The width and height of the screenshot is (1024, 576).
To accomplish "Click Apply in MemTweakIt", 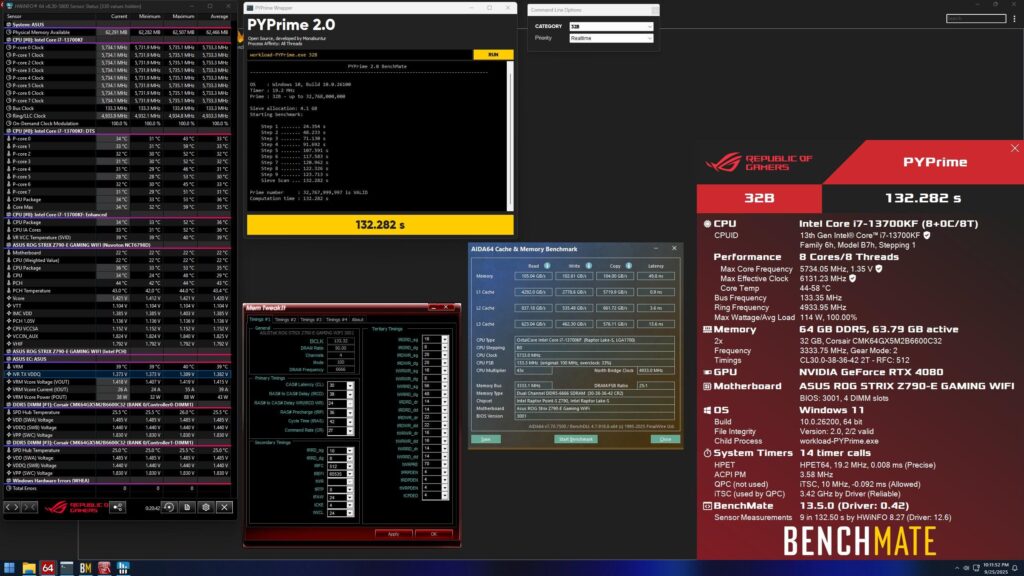I will tap(393, 534).
